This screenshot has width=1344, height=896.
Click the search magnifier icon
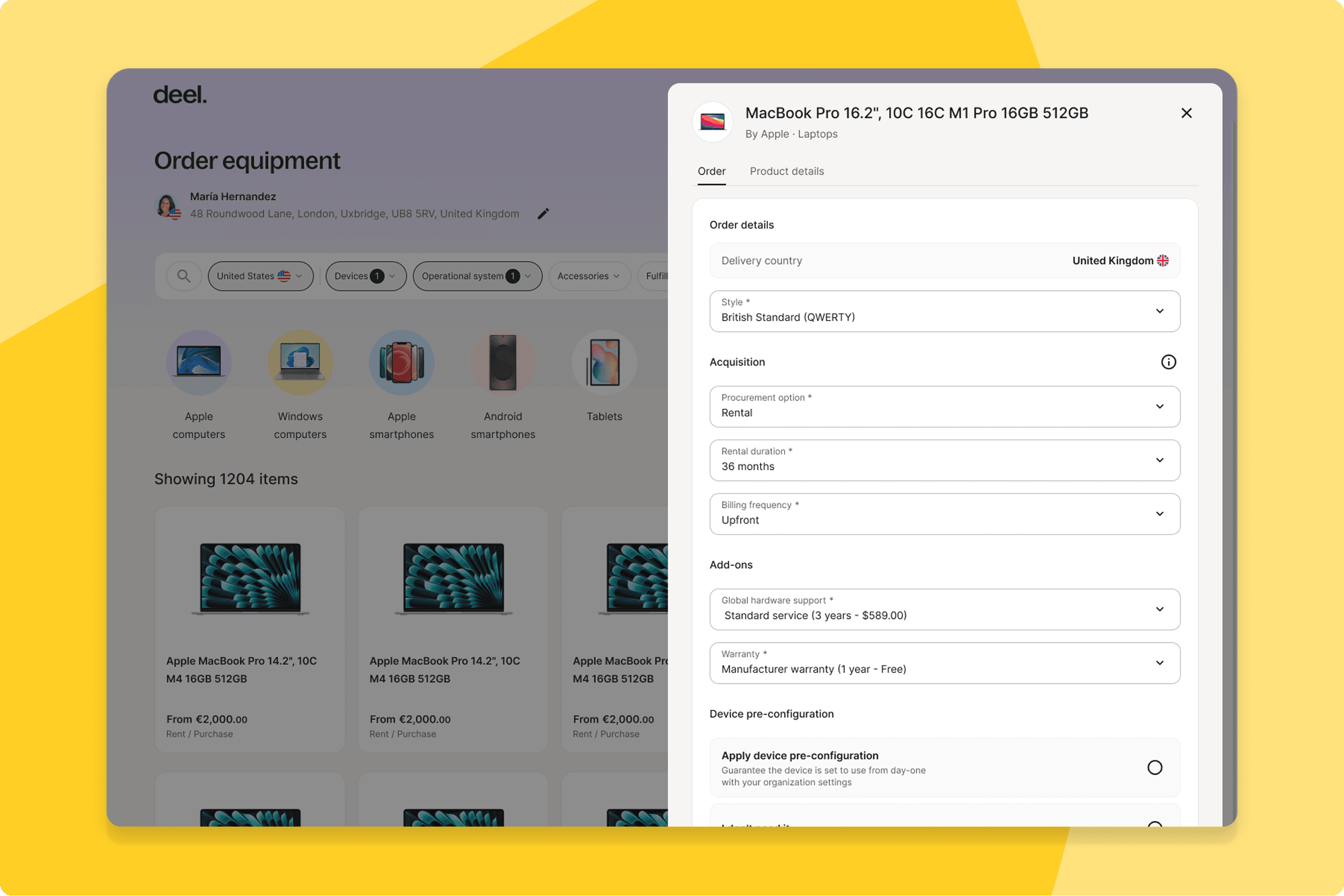point(183,276)
